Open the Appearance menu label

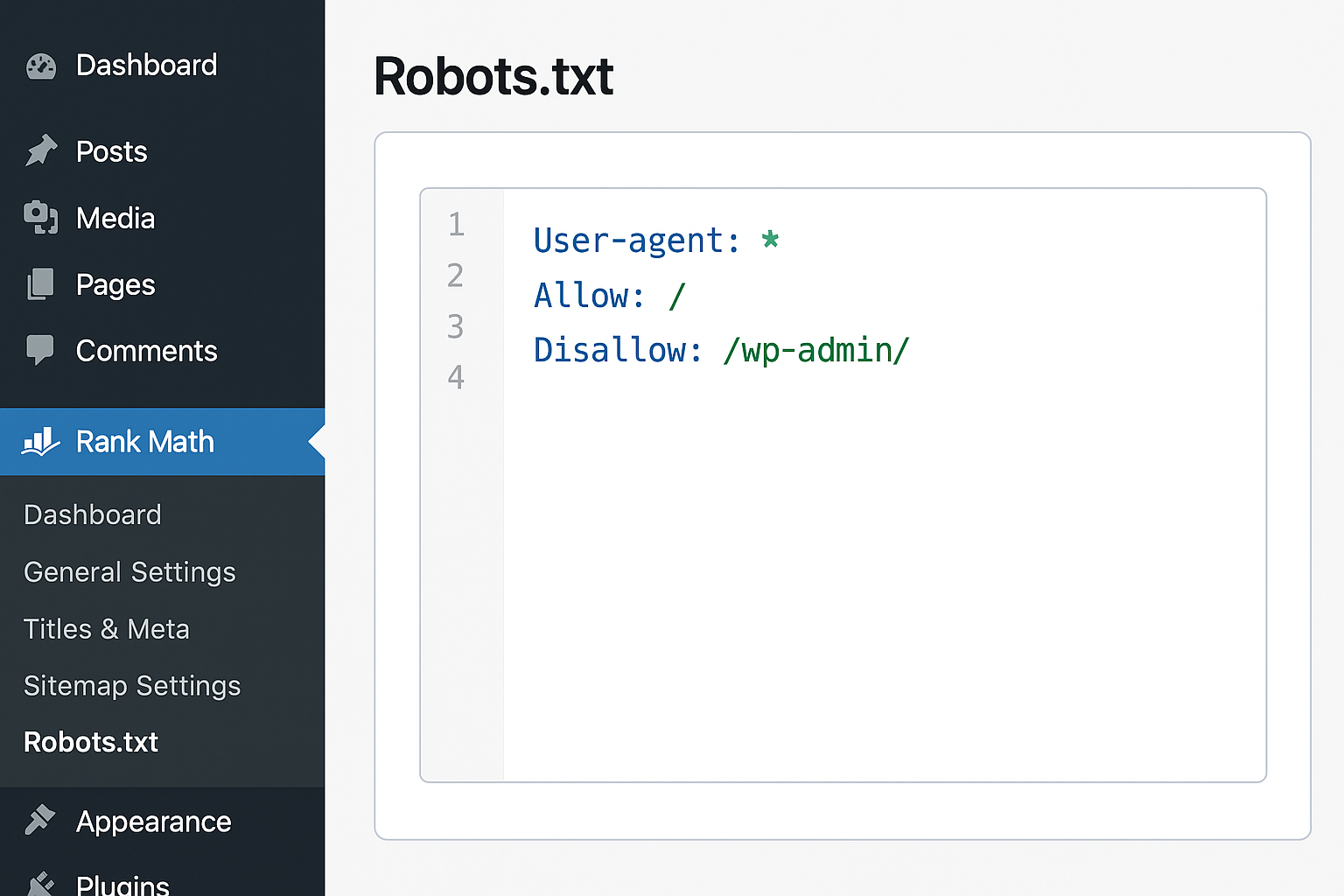click(x=153, y=822)
